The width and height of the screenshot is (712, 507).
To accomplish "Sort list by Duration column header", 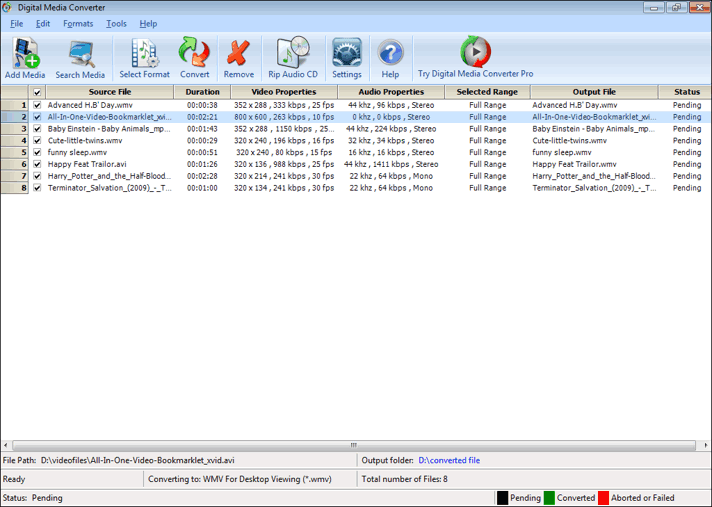I will (203, 92).
